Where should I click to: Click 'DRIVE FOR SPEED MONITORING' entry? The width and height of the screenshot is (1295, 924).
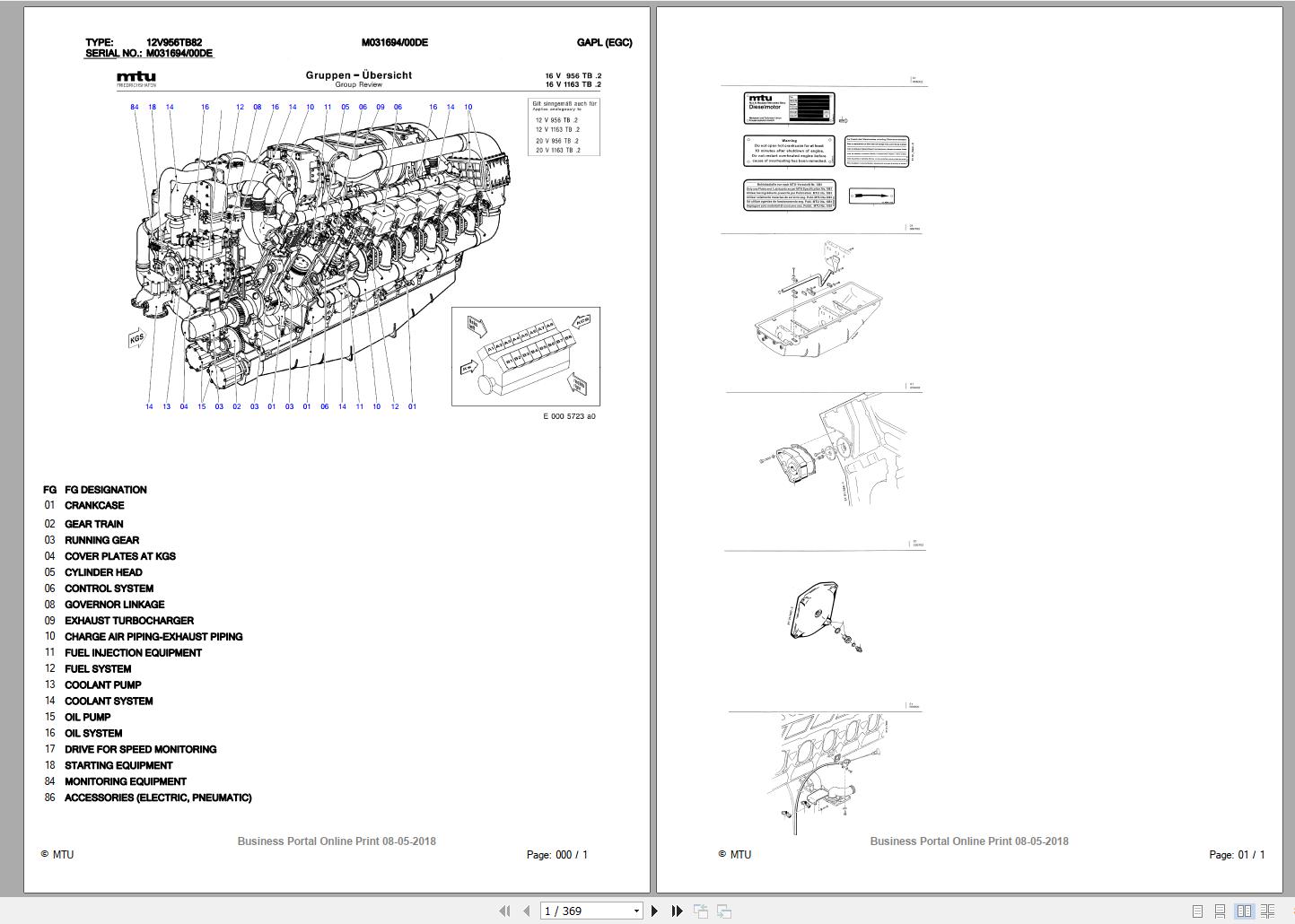point(141,750)
